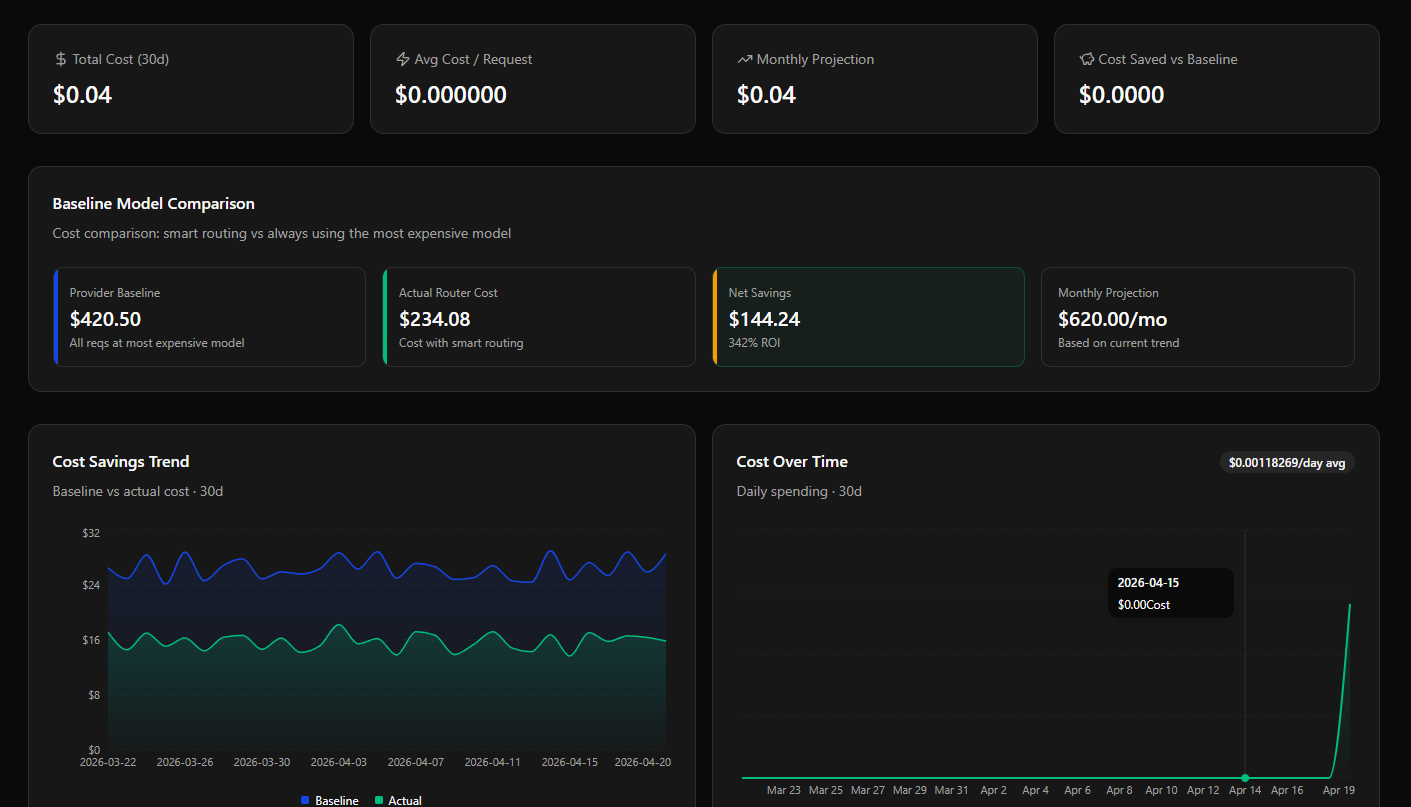Click the Total Cost (30d) stat card

point(190,78)
